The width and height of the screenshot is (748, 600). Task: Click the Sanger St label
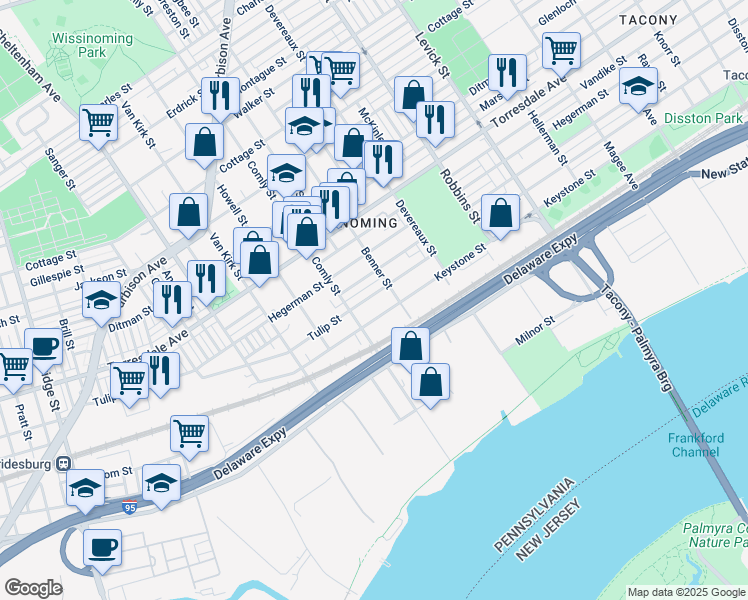[60, 169]
